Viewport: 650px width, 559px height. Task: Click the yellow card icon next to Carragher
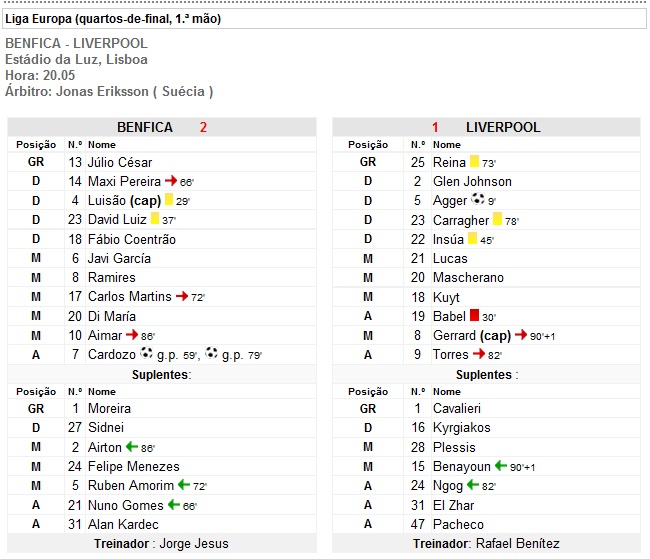tap(497, 219)
